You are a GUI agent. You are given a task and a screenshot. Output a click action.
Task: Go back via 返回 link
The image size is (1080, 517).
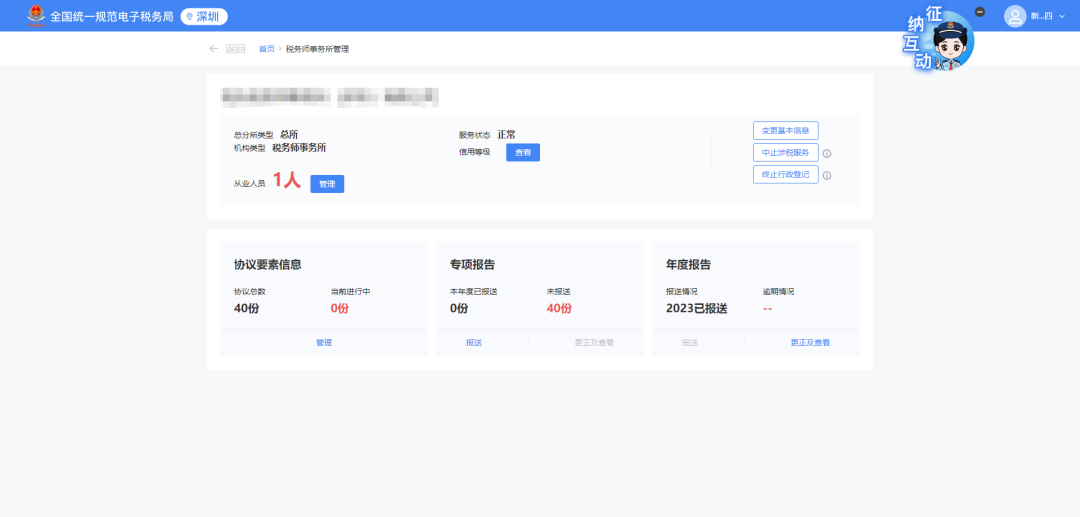pyautogui.click(x=235, y=49)
